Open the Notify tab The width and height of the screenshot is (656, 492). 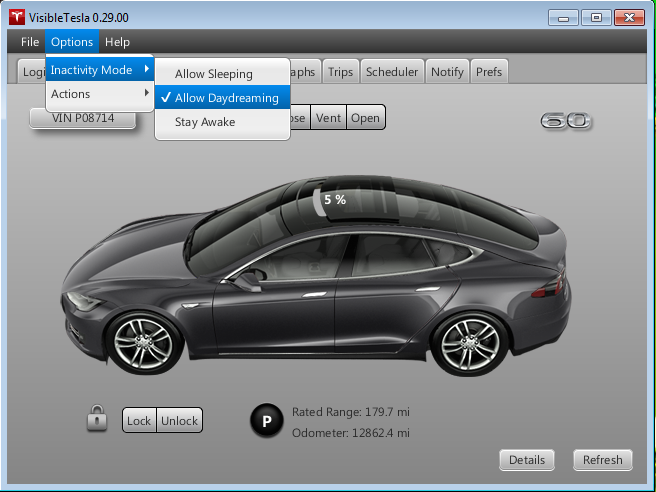(447, 72)
